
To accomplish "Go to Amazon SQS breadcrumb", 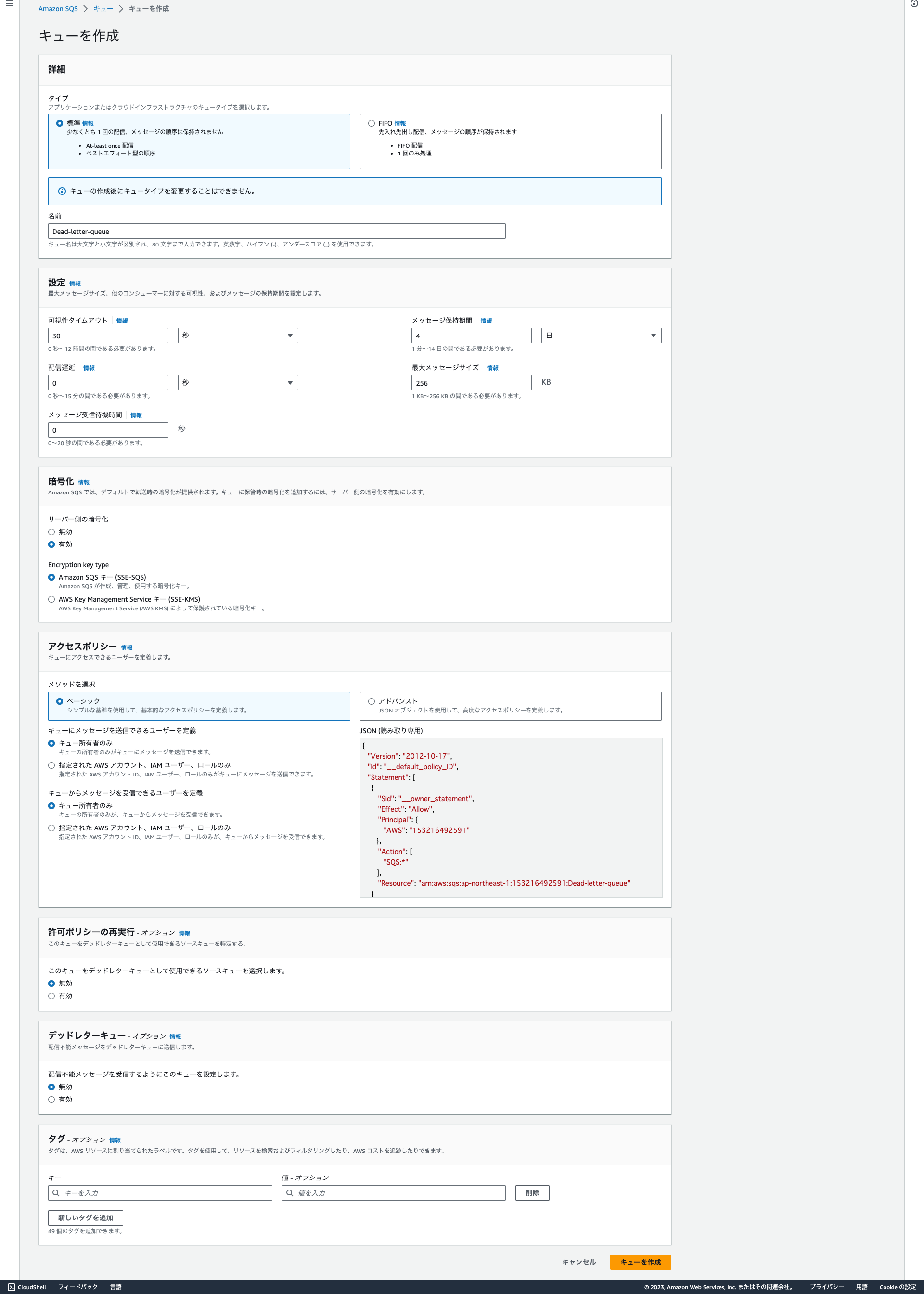I will 58,9.
